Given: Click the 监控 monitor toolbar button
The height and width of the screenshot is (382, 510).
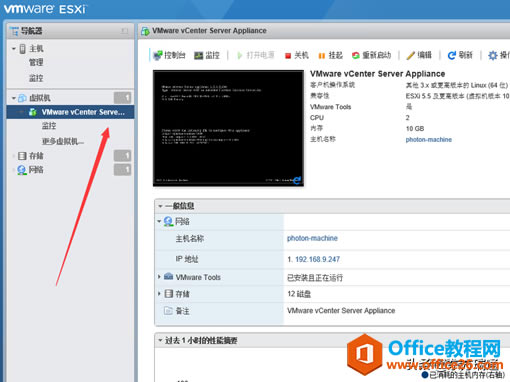Looking at the screenshot, I should (x=207, y=55).
